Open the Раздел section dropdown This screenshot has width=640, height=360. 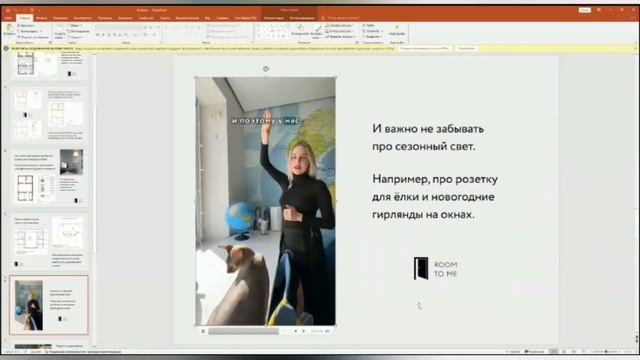(76, 37)
